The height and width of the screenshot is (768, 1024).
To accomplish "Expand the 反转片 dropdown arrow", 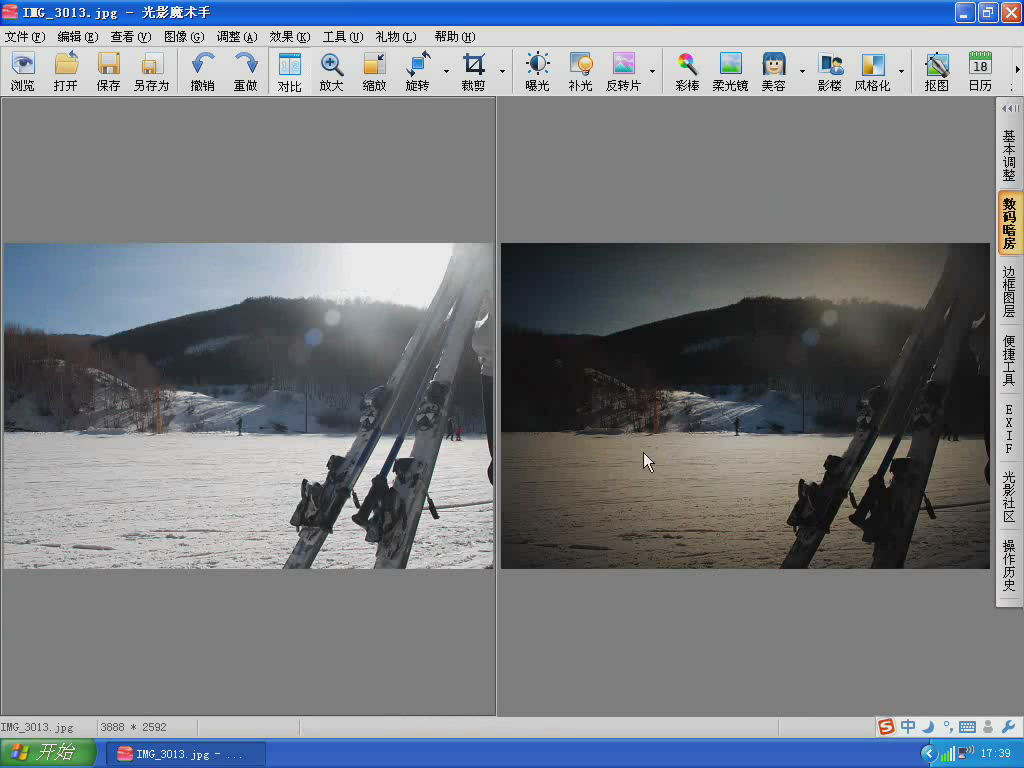I will coord(652,71).
